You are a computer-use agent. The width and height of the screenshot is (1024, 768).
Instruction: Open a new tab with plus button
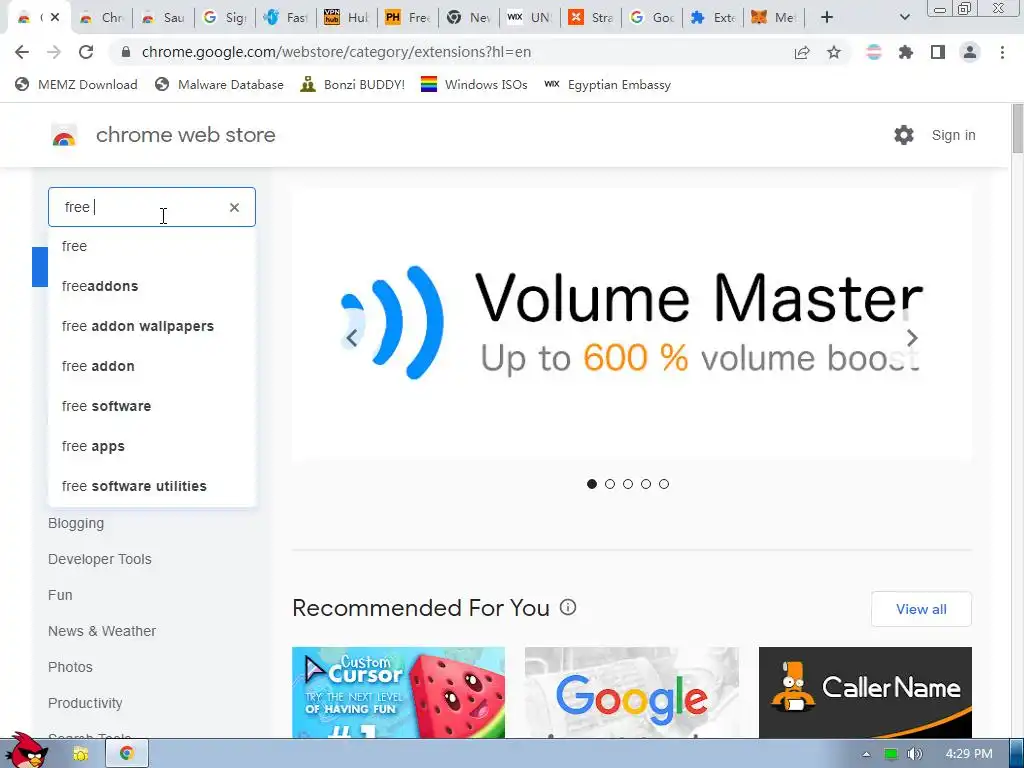(827, 17)
